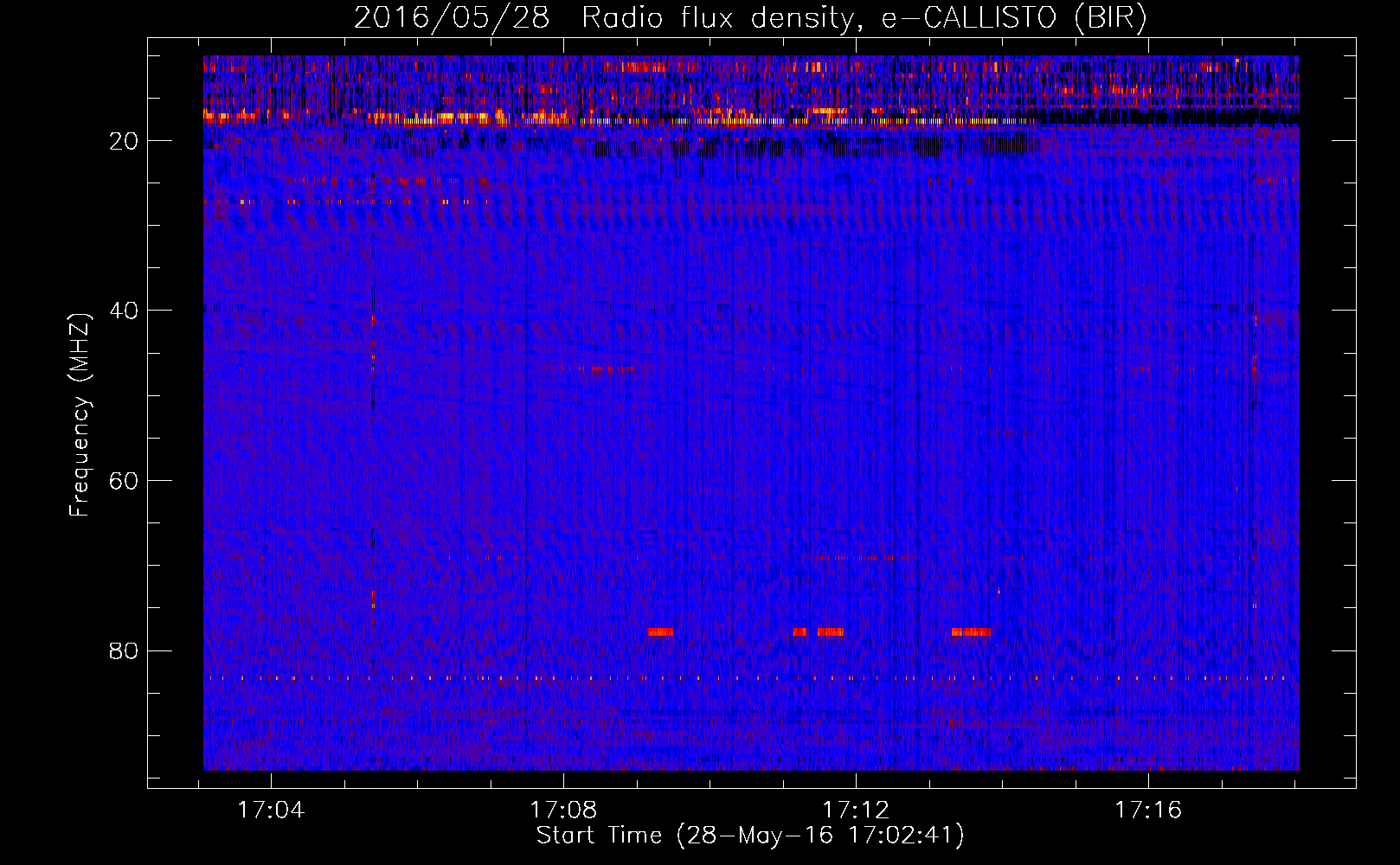The image size is (1400, 865).
Task: Click the plot title '2016/05/28 Radio flux density, e-CALLISTO (BIR)'
Action: [x=750, y=18]
